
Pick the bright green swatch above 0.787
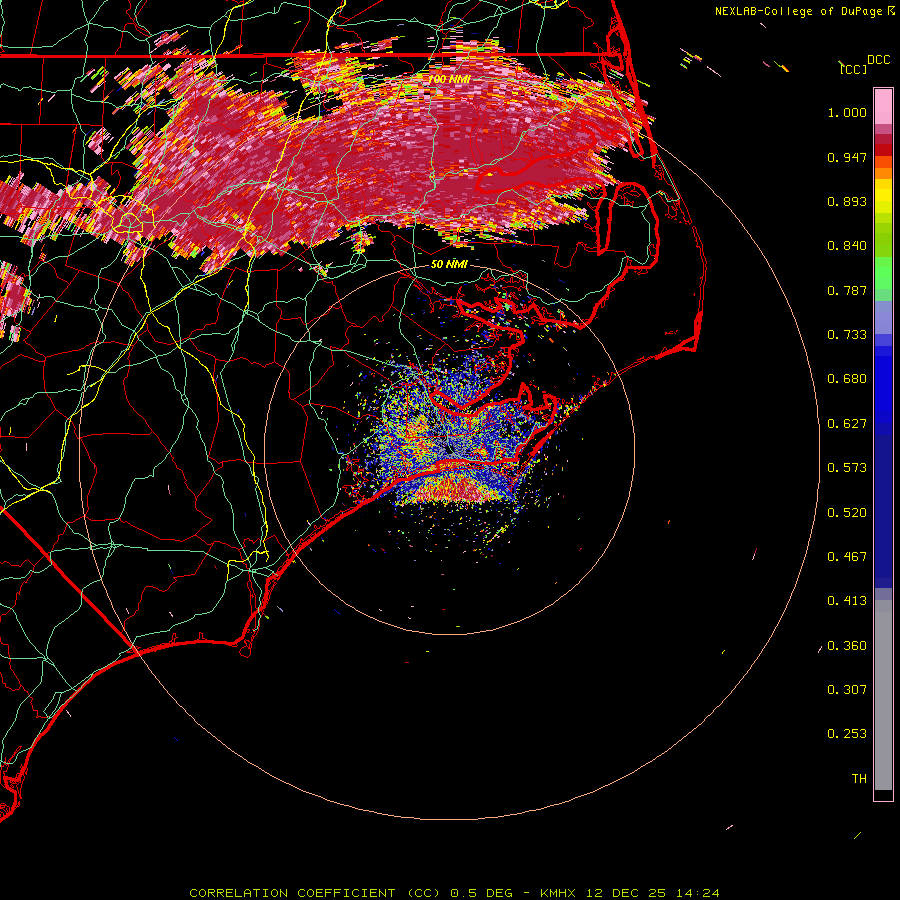click(883, 273)
